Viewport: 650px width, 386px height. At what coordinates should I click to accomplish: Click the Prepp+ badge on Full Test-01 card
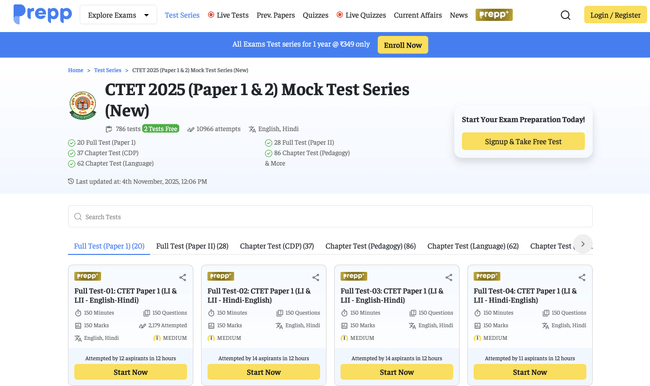point(87,276)
